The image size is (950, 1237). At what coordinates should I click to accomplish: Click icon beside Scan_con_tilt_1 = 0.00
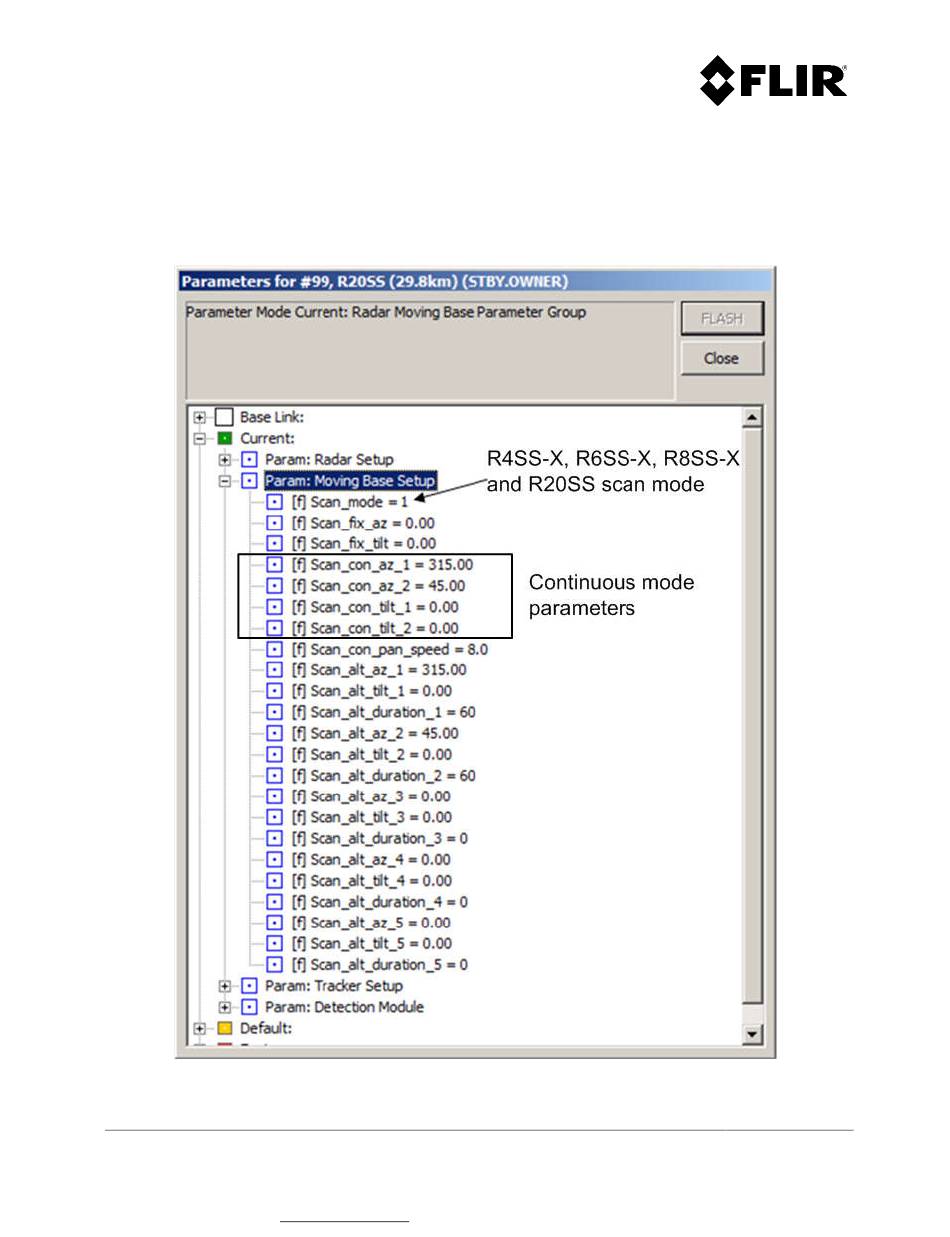click(x=275, y=607)
